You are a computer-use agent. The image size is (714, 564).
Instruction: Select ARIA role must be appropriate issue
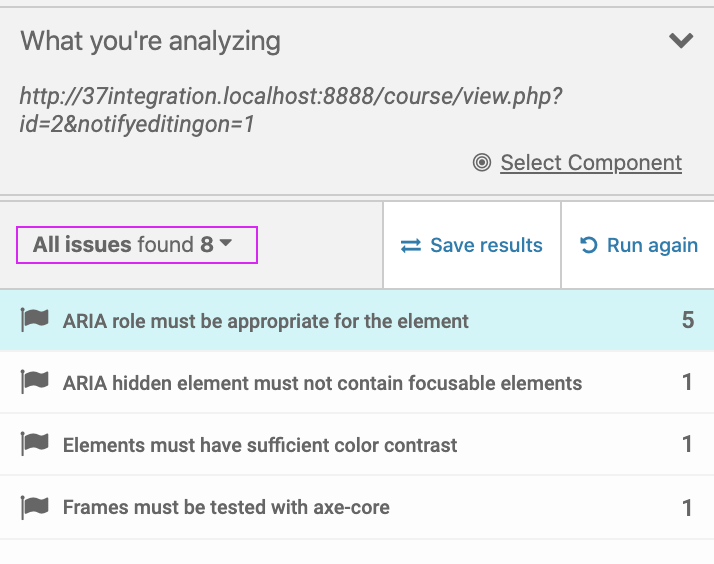pyautogui.click(x=357, y=320)
